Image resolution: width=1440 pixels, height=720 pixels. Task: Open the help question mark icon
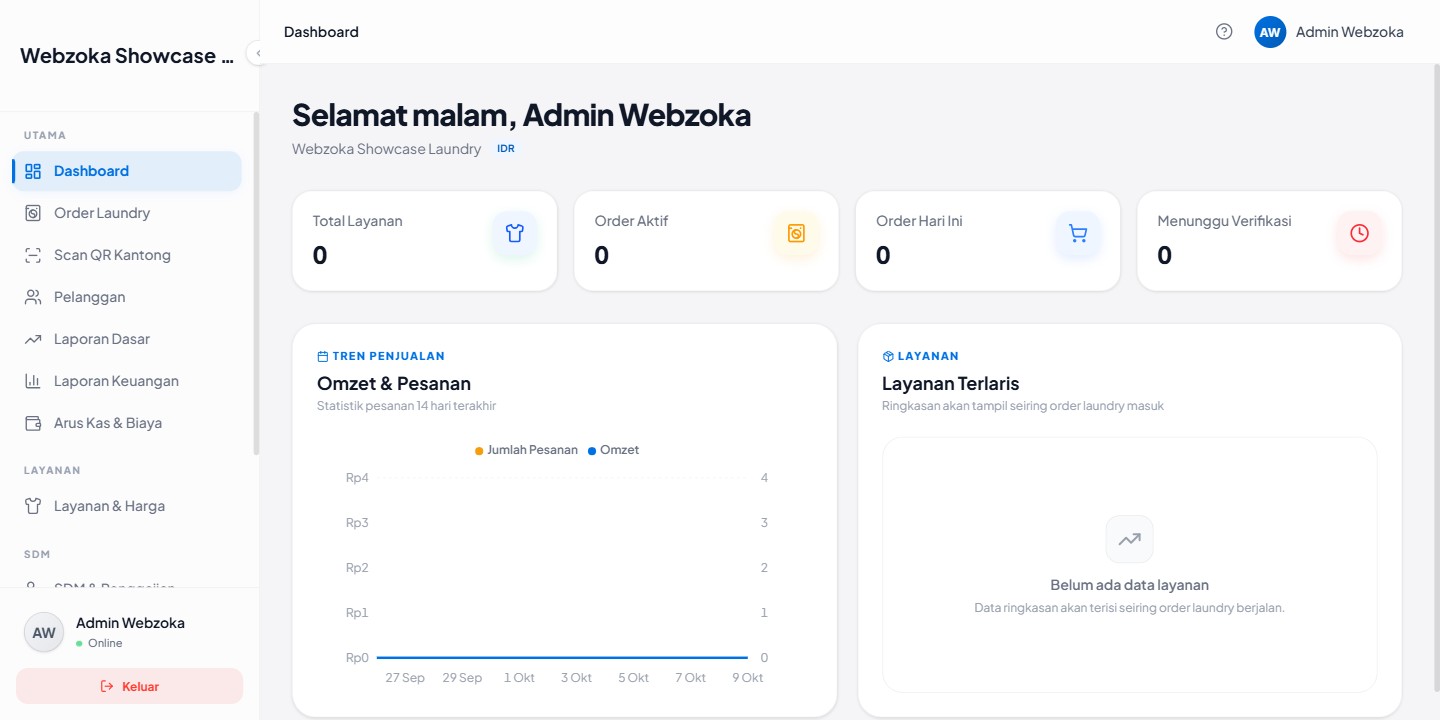coord(1224,32)
